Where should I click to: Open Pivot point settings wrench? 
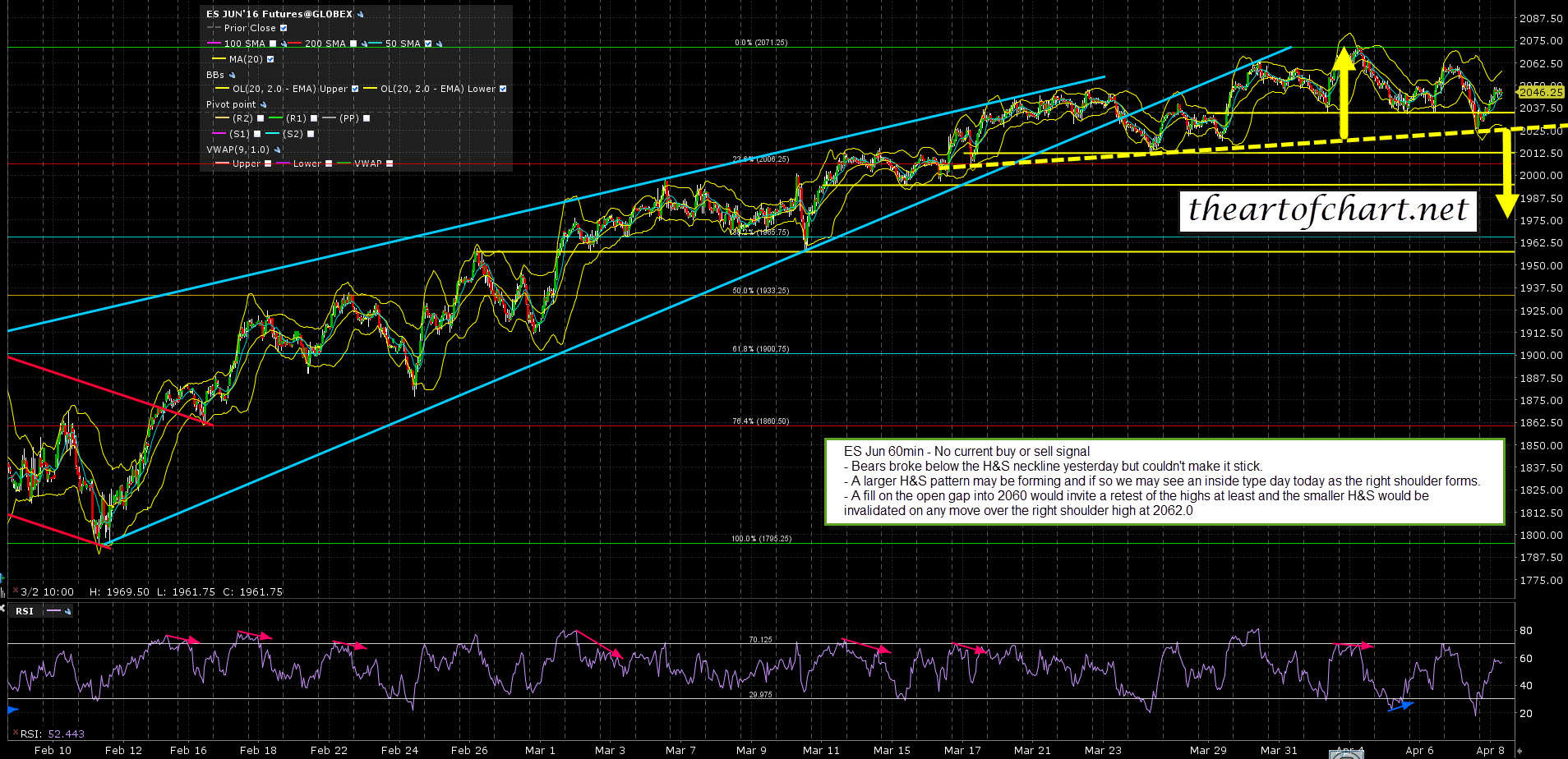(263, 105)
